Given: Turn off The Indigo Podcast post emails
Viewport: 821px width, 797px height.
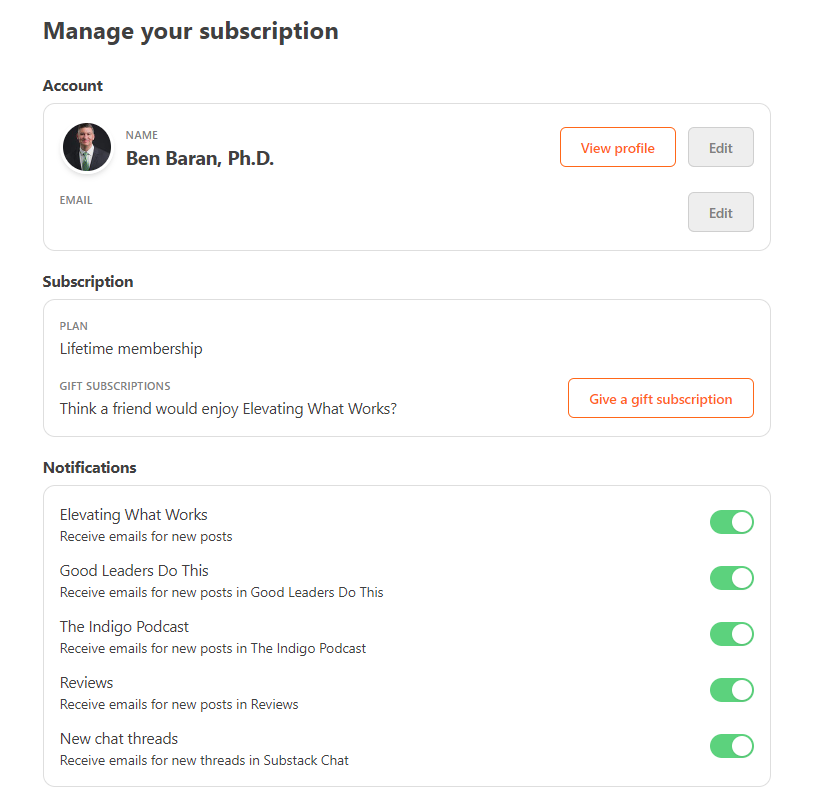Looking at the screenshot, I should coord(731,634).
